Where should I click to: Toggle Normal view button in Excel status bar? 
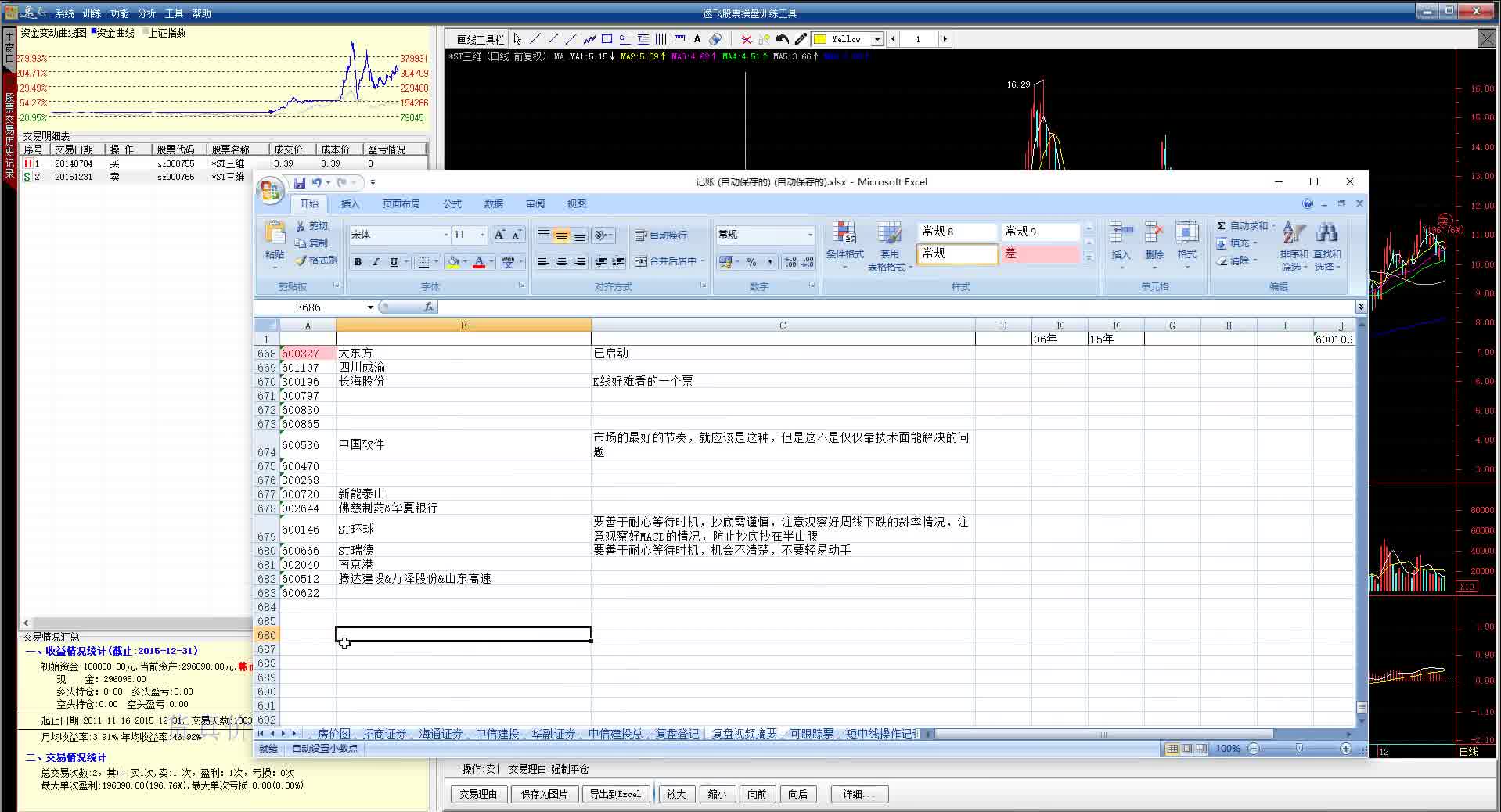click(x=1172, y=749)
